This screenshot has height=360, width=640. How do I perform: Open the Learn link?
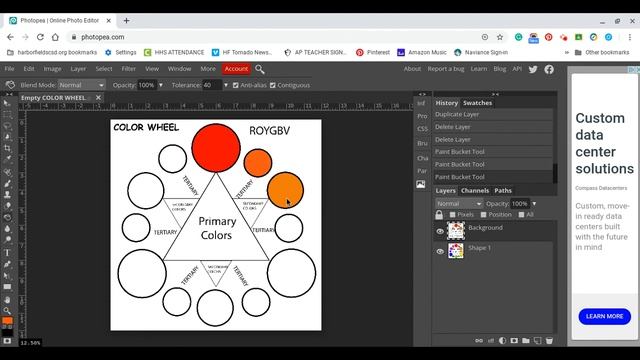point(479,69)
